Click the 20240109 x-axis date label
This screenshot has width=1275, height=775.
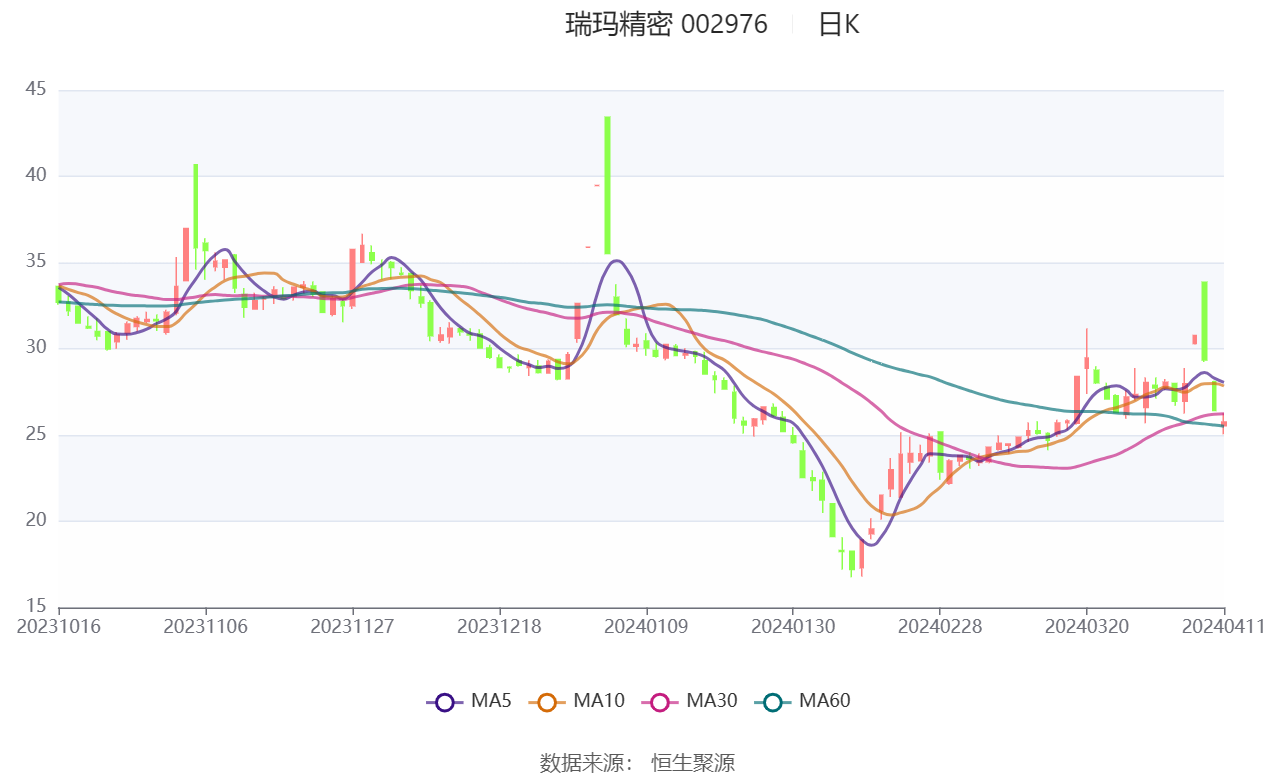tap(646, 626)
